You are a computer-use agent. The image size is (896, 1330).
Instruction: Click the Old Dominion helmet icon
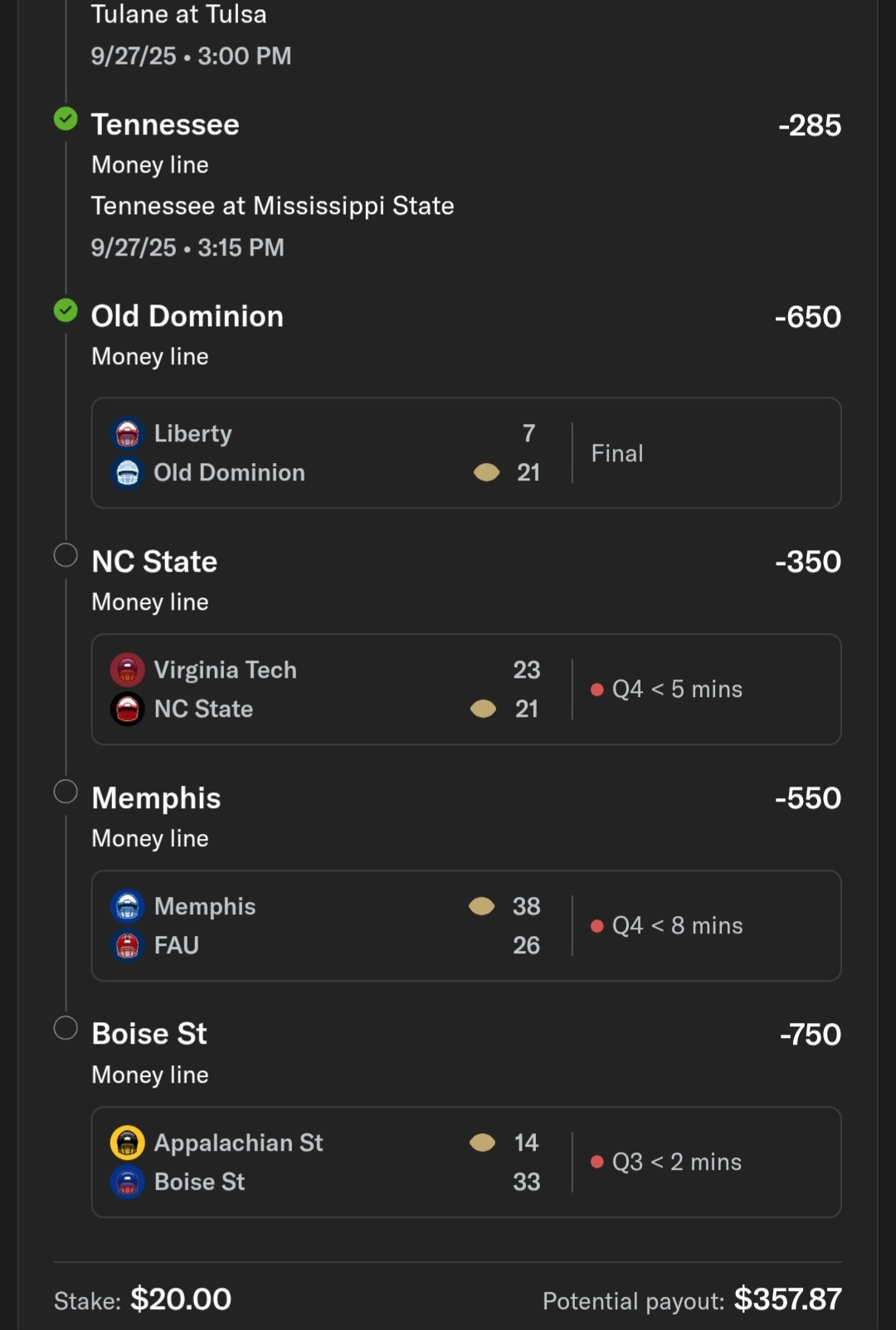pyautogui.click(x=127, y=472)
